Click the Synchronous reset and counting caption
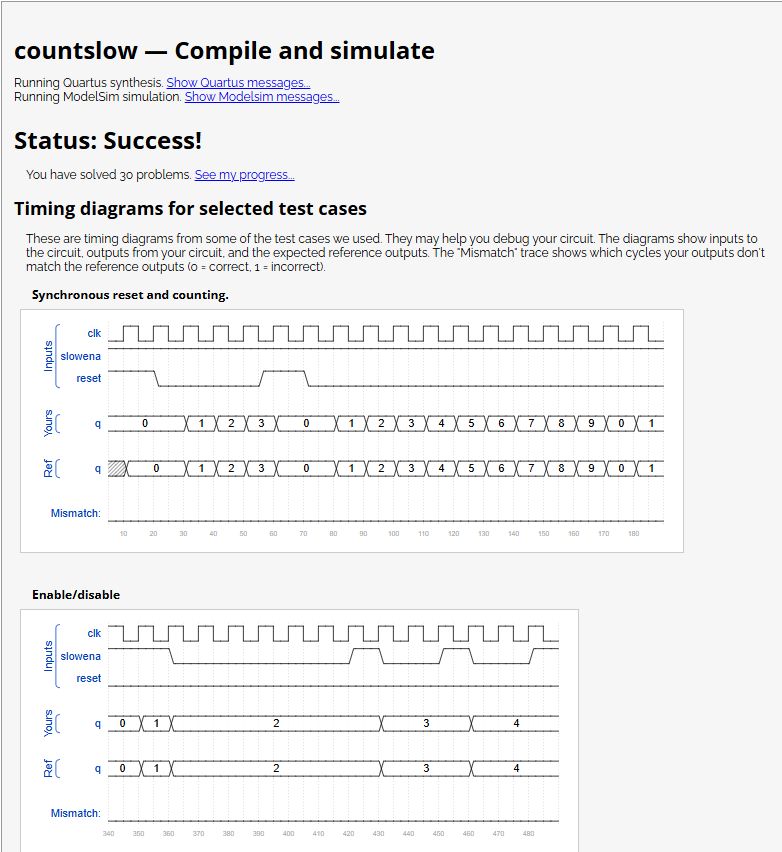 pos(132,295)
